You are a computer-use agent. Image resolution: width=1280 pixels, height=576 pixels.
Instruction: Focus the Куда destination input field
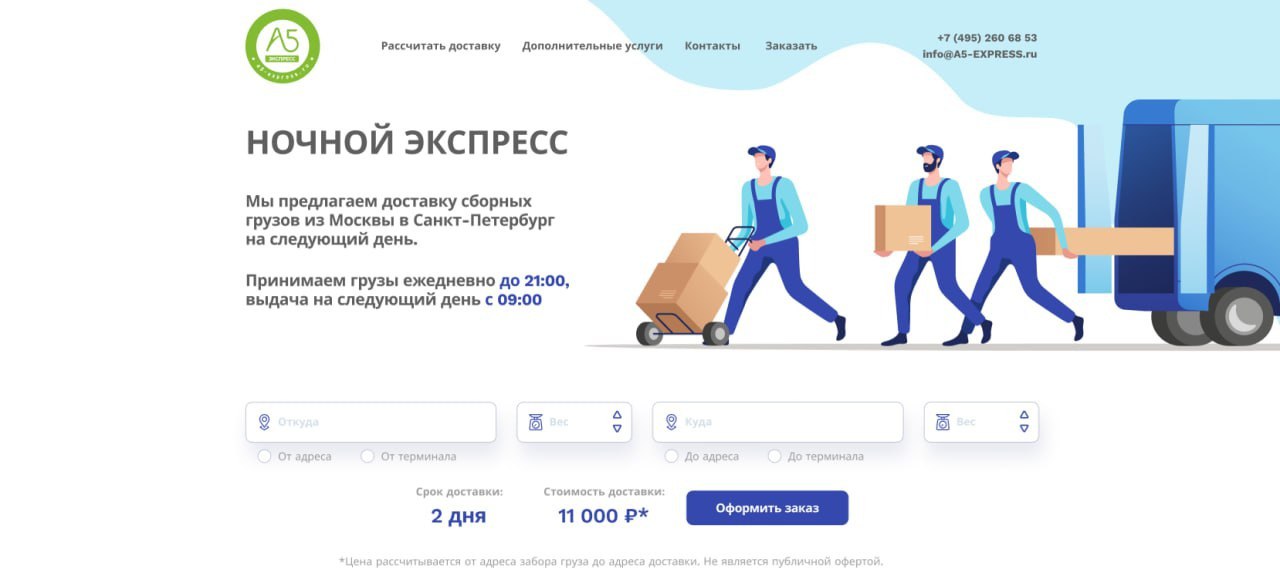[x=778, y=422]
